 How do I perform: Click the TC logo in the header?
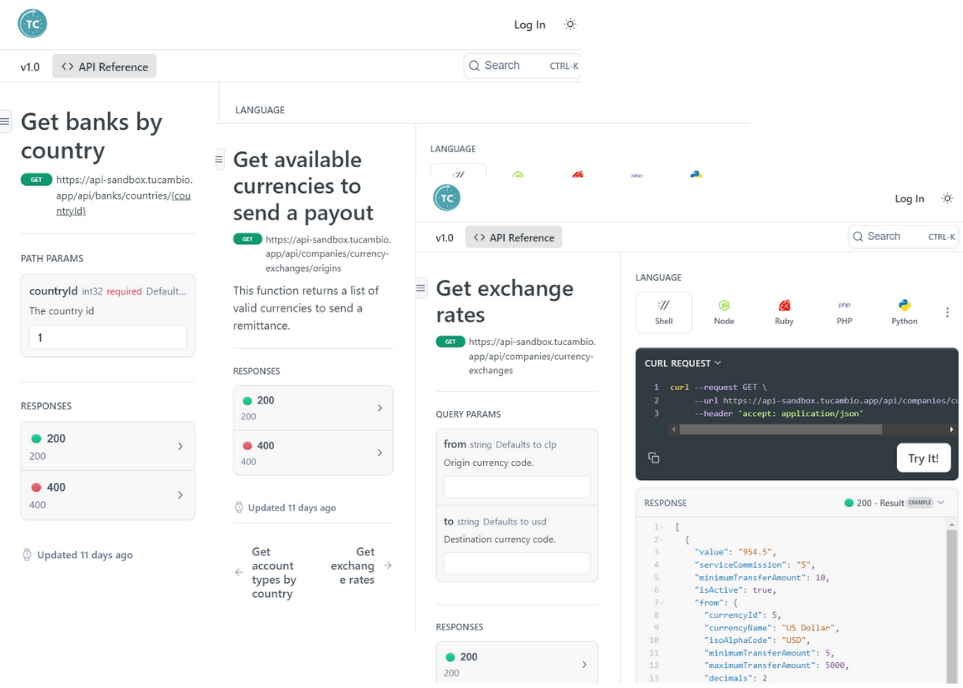click(x=446, y=198)
